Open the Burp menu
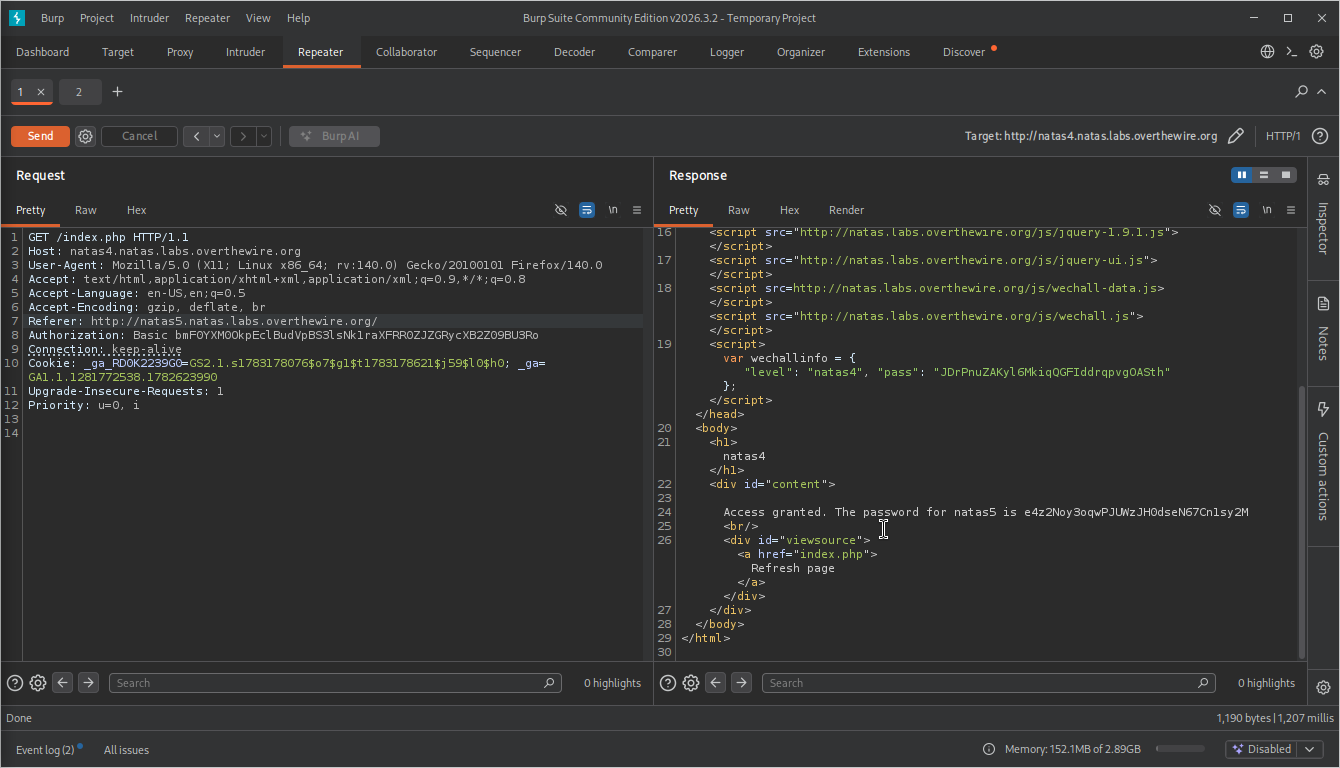Screen dimensions: 1340x768 click(x=52, y=18)
